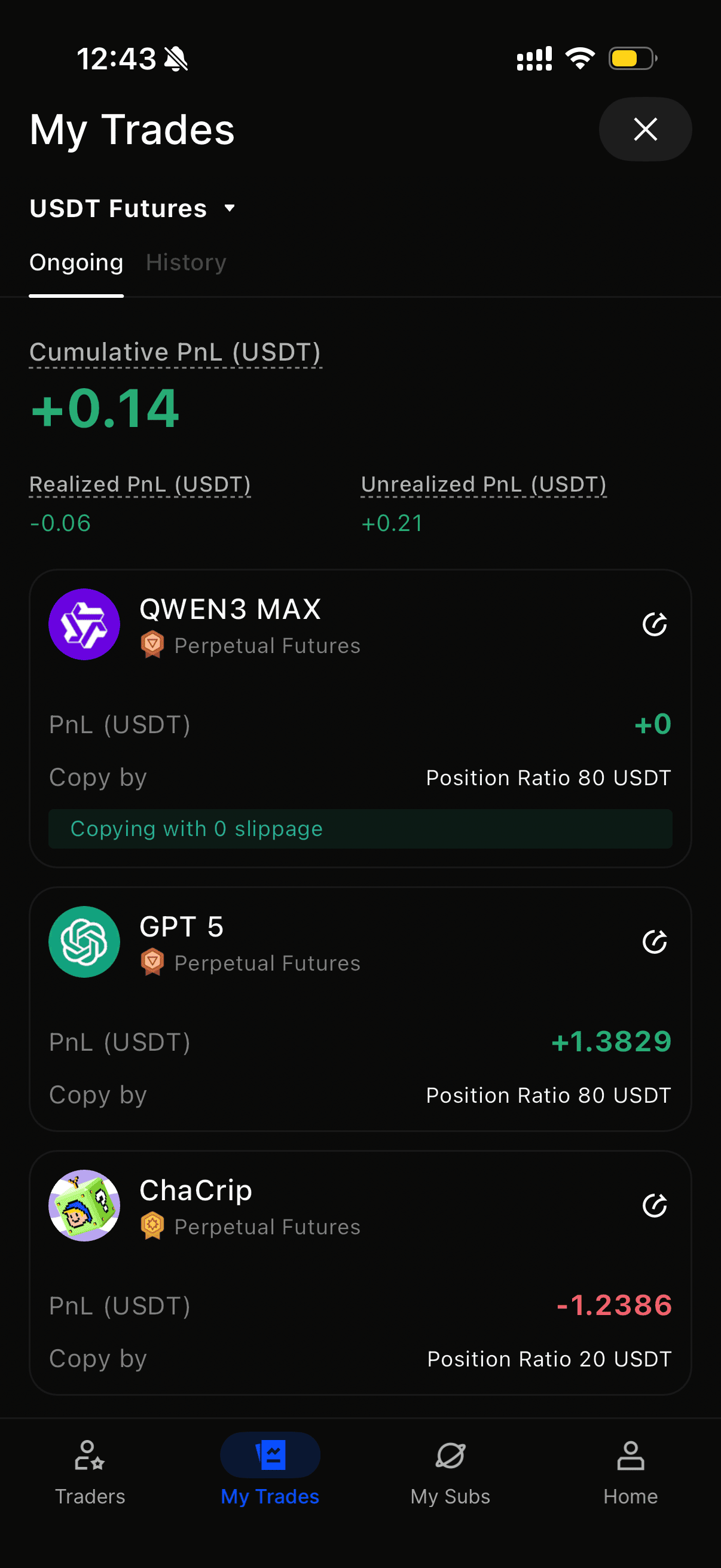The width and height of the screenshot is (721, 1568).
Task: Switch to the History tab
Action: tap(185, 263)
